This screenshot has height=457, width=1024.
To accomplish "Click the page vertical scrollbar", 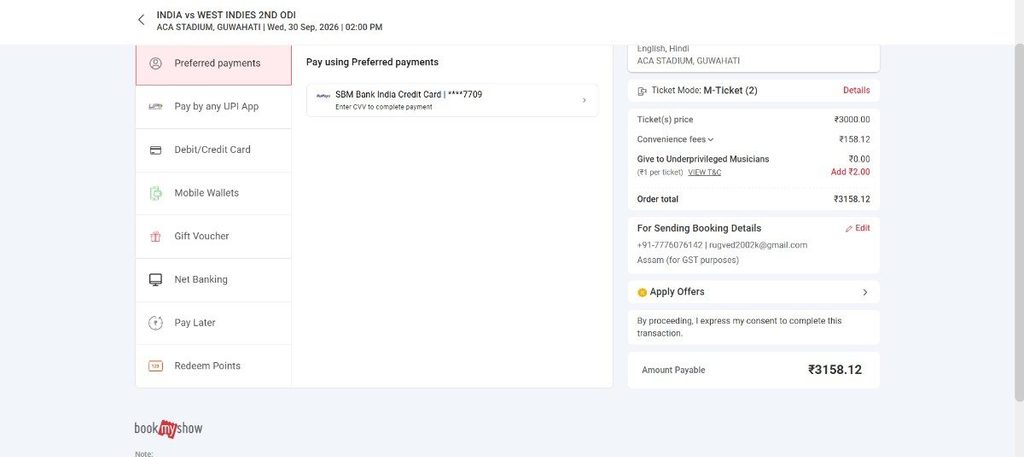I will (x=1019, y=222).
